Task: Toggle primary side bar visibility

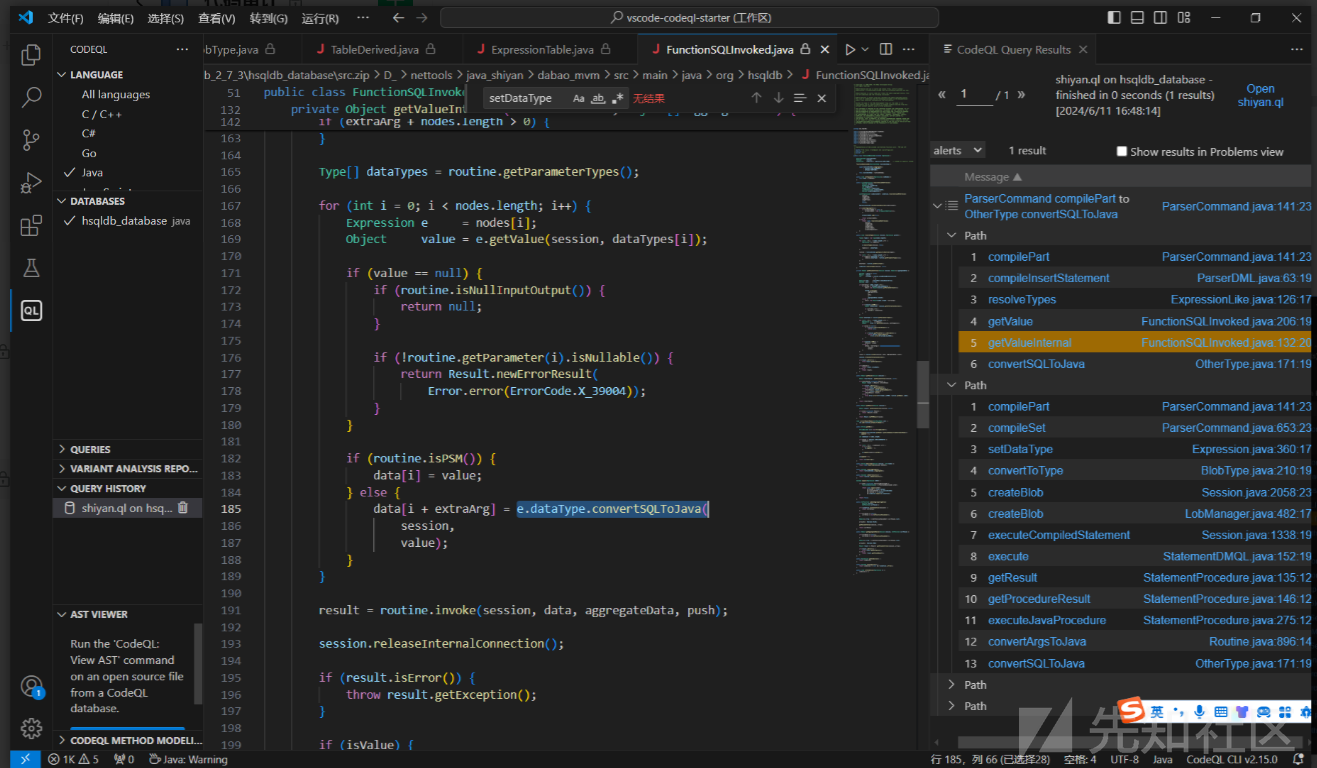Action: coord(1115,18)
